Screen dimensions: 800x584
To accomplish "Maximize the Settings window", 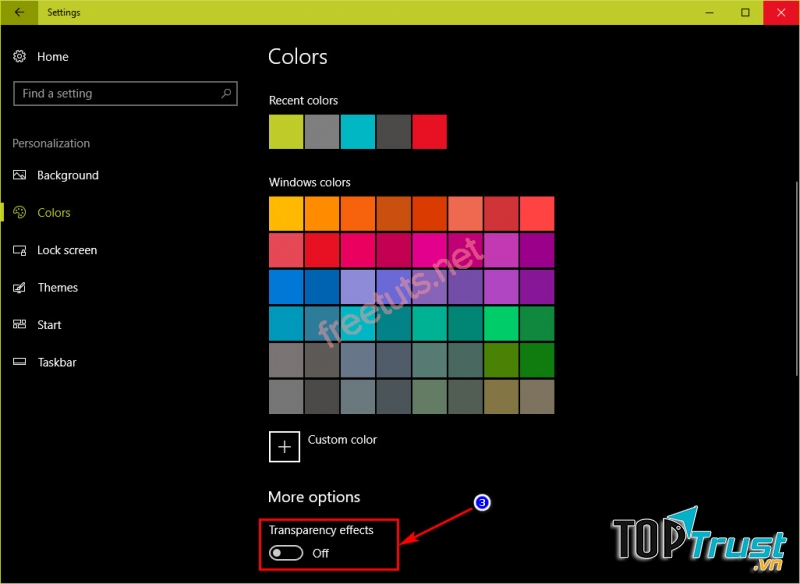I will tap(745, 13).
